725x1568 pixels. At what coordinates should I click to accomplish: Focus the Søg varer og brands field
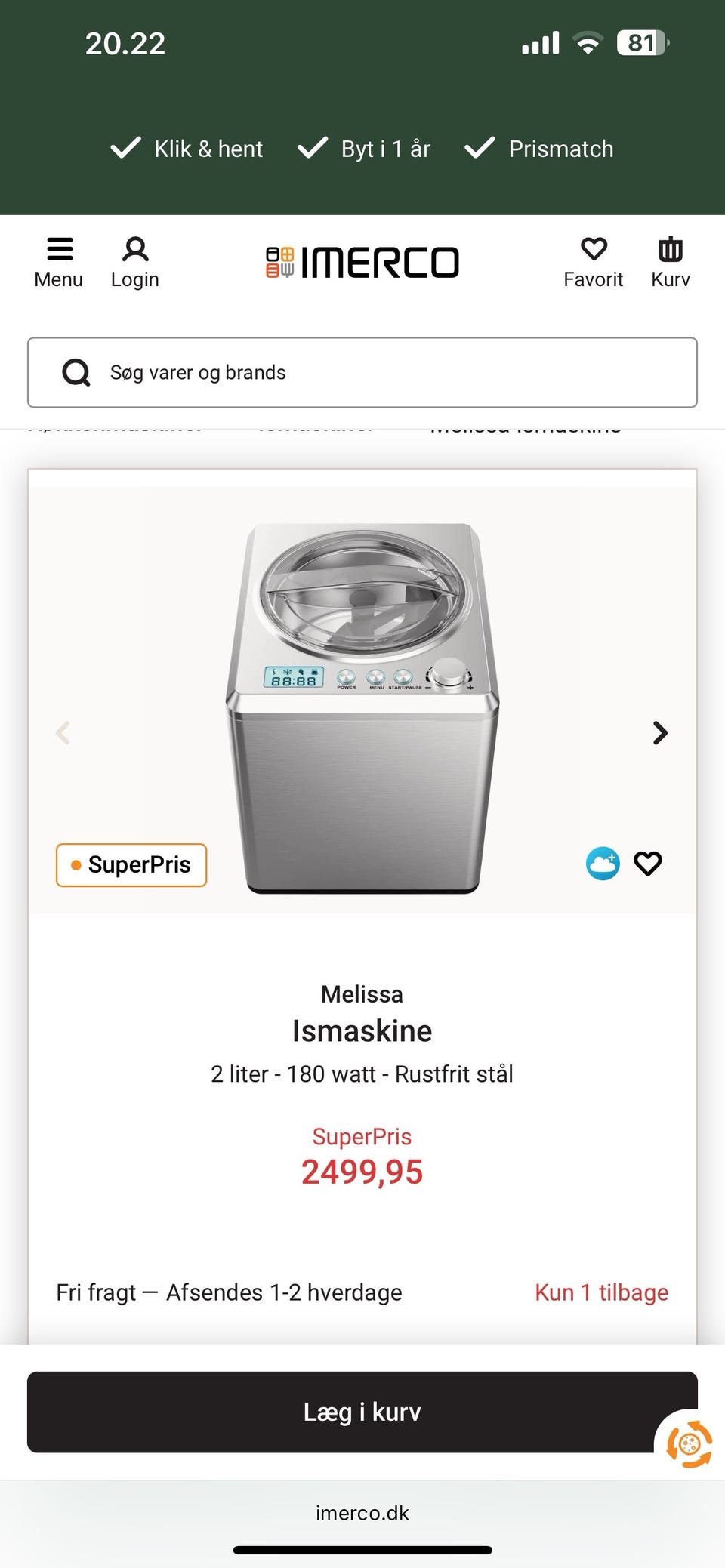[x=393, y=372]
